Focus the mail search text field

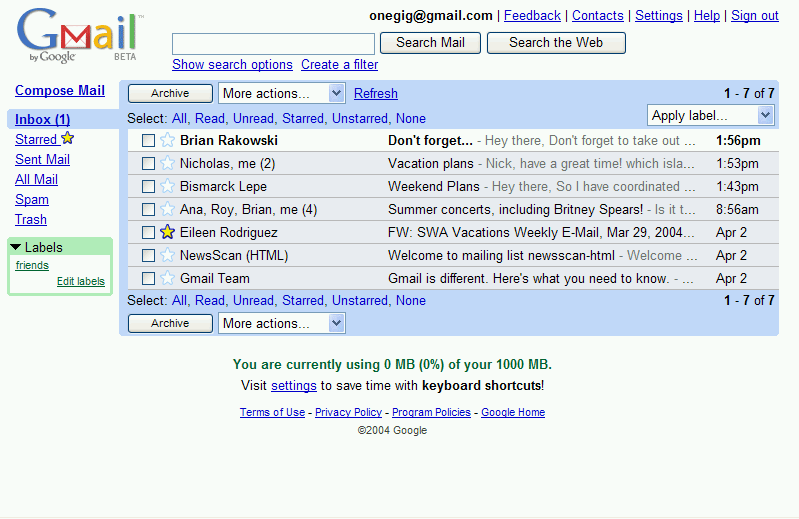[273, 43]
